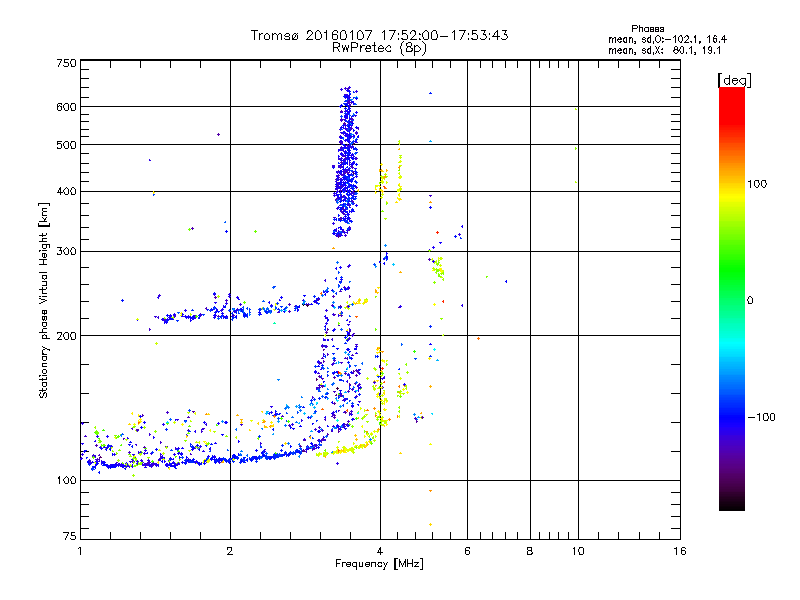The image size is (800, 600).
Task: Click the y-axis '400' tick label
Action: coord(66,192)
